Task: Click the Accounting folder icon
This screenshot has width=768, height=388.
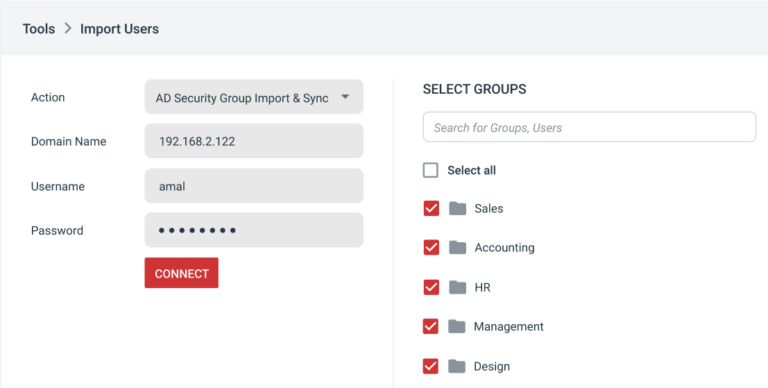Action: 457,247
